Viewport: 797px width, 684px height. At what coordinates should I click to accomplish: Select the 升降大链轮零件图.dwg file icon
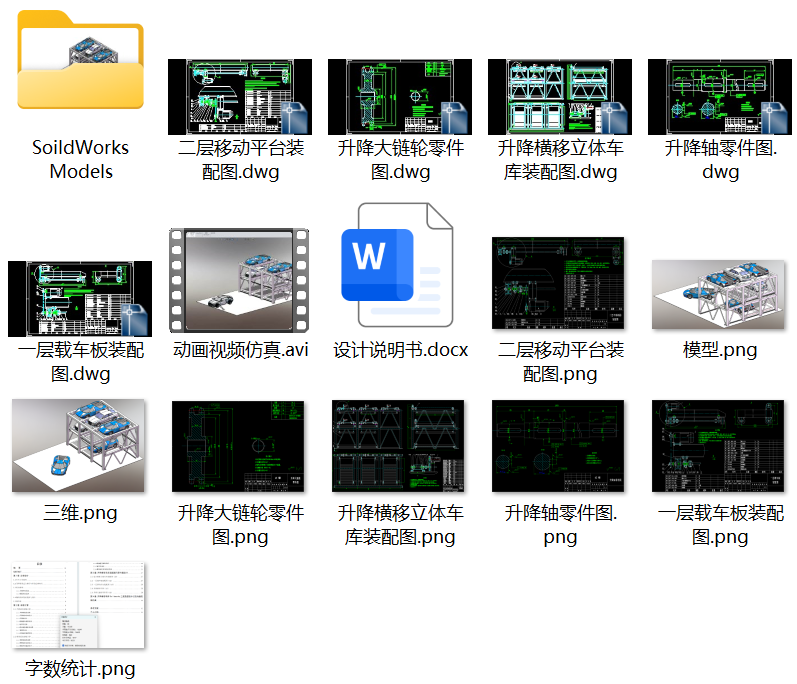[x=400, y=97]
